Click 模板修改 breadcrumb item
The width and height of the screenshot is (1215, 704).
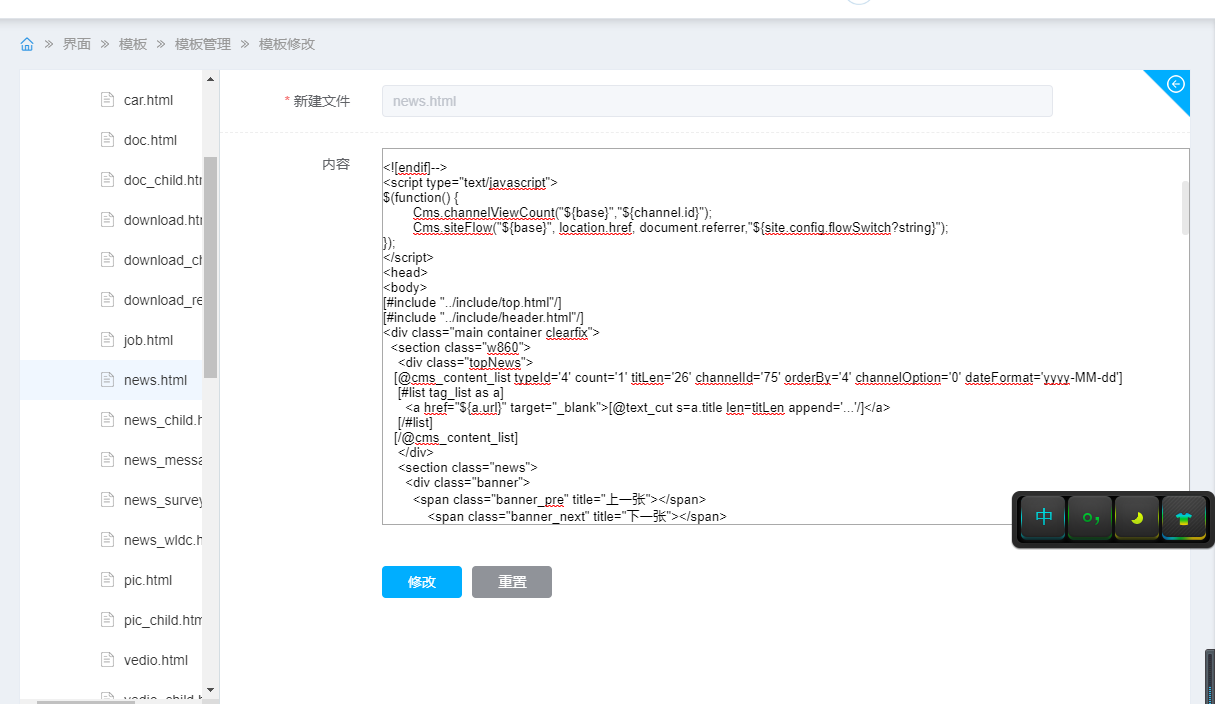(x=287, y=44)
